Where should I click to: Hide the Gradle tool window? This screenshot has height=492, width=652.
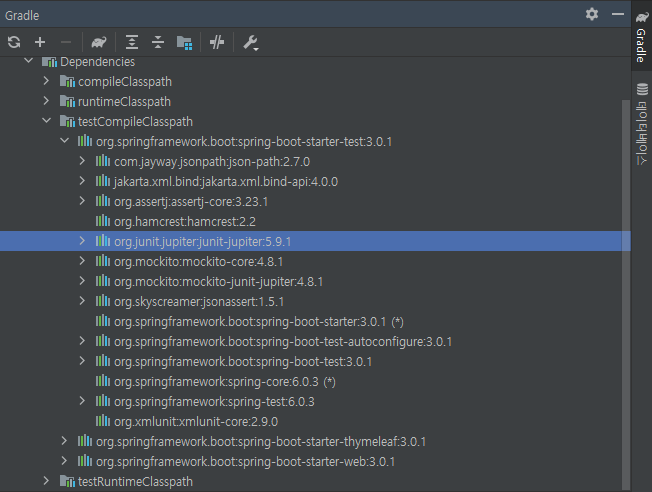(x=618, y=15)
